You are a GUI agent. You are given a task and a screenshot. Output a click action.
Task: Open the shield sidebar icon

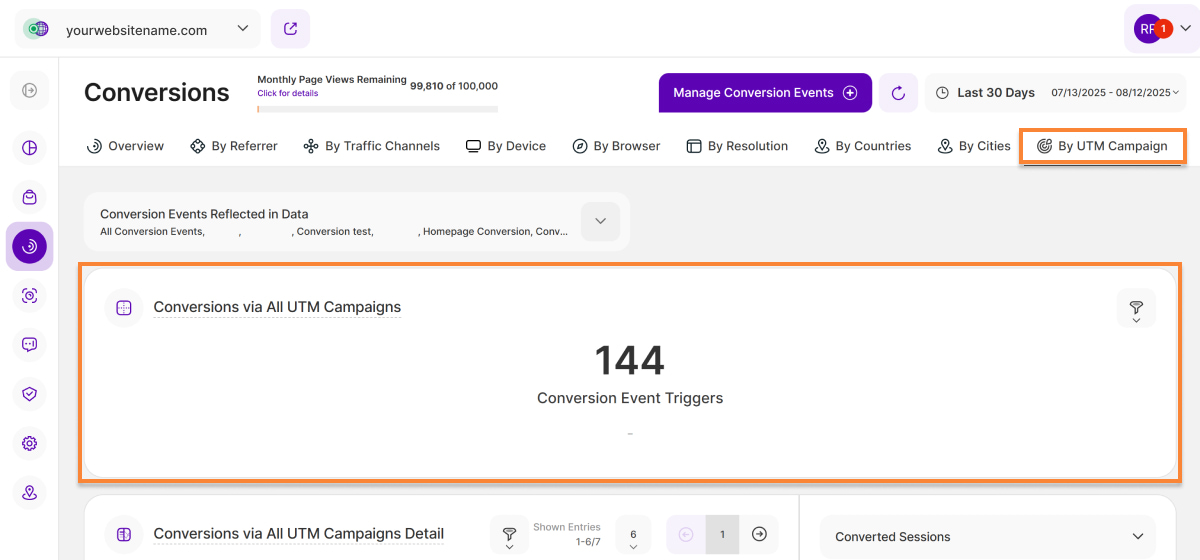pyautogui.click(x=30, y=394)
